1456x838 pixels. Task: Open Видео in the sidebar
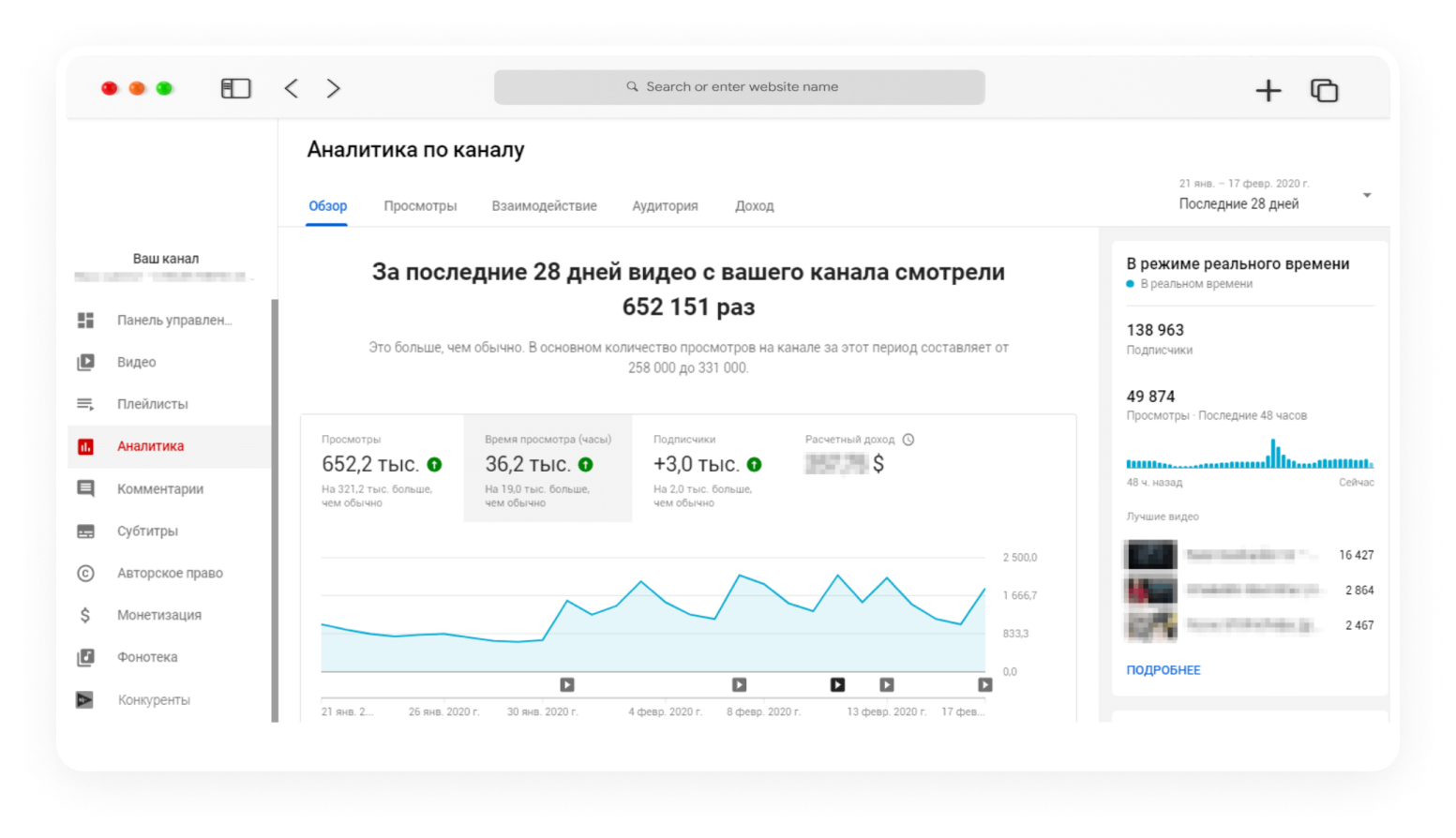169,362
